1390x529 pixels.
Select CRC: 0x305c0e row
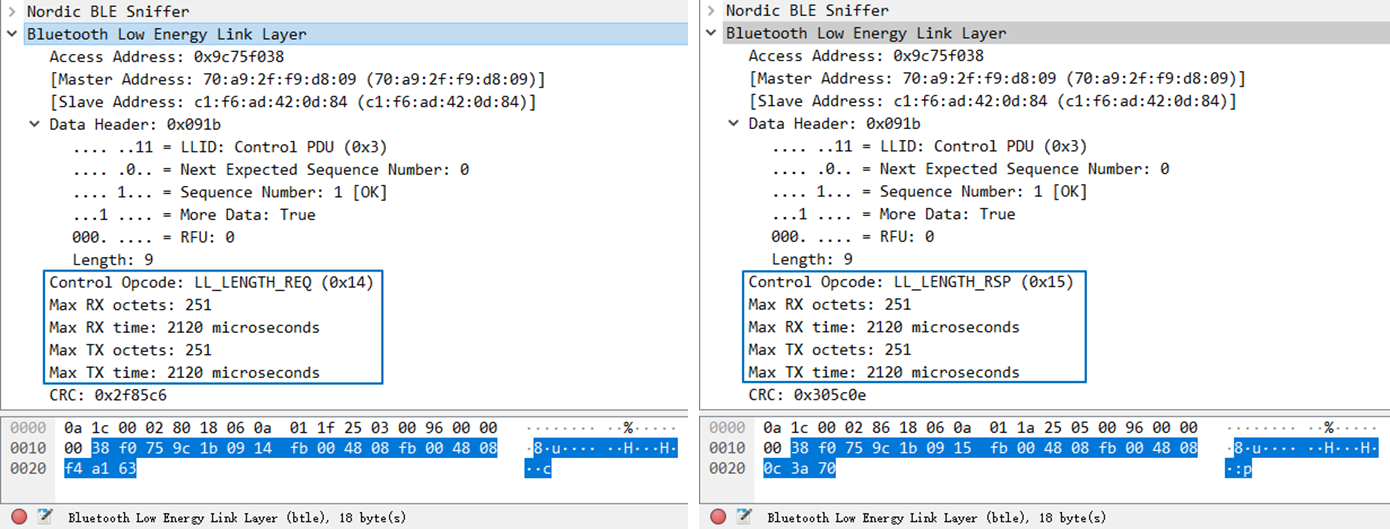click(x=807, y=395)
